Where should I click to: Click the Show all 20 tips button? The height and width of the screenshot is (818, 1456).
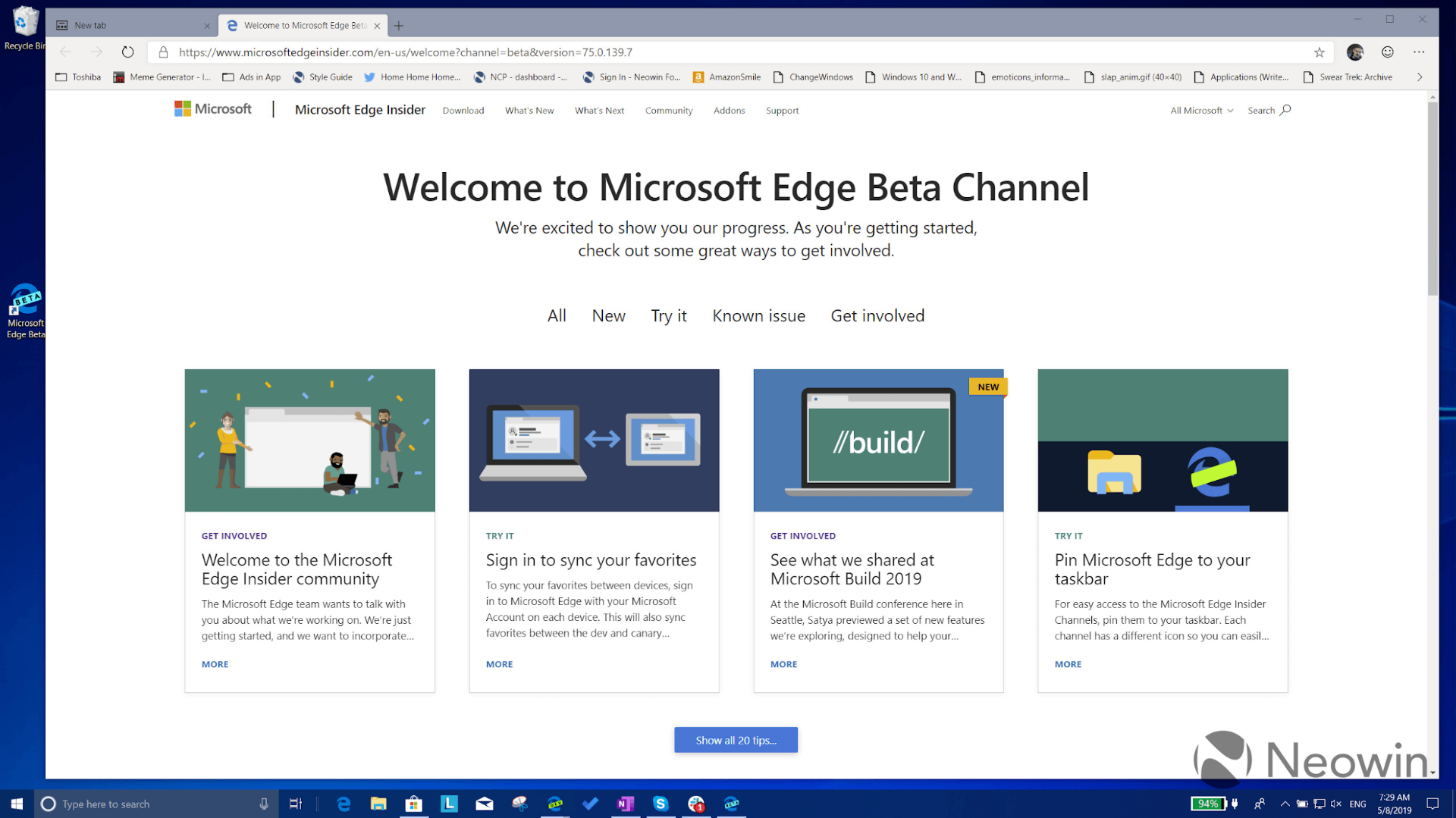736,740
